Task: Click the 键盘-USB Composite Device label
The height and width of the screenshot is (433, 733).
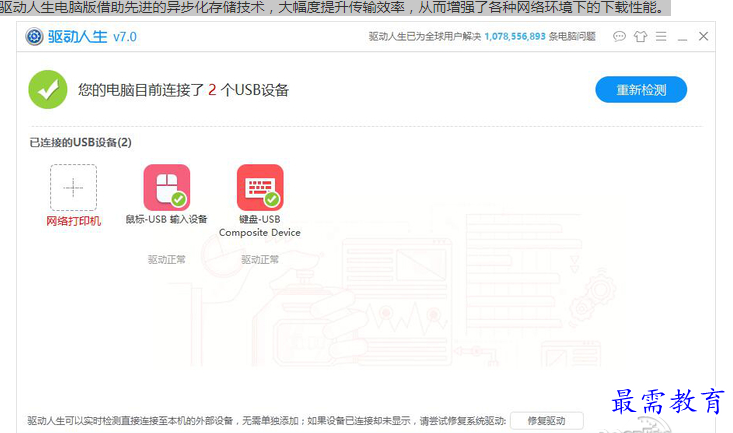Action: click(x=260, y=226)
